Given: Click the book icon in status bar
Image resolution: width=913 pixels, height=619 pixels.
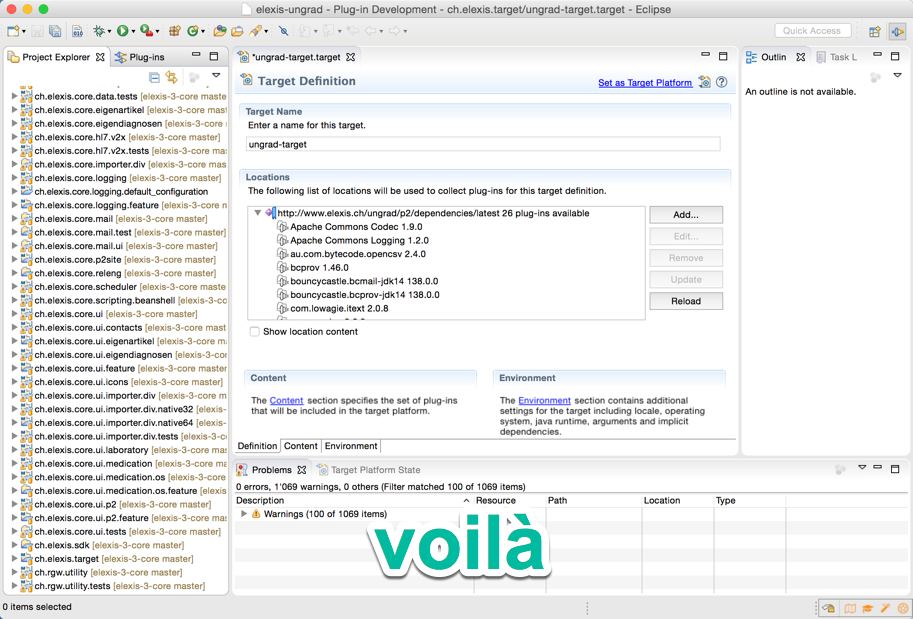Looking at the screenshot, I should click(x=850, y=608).
